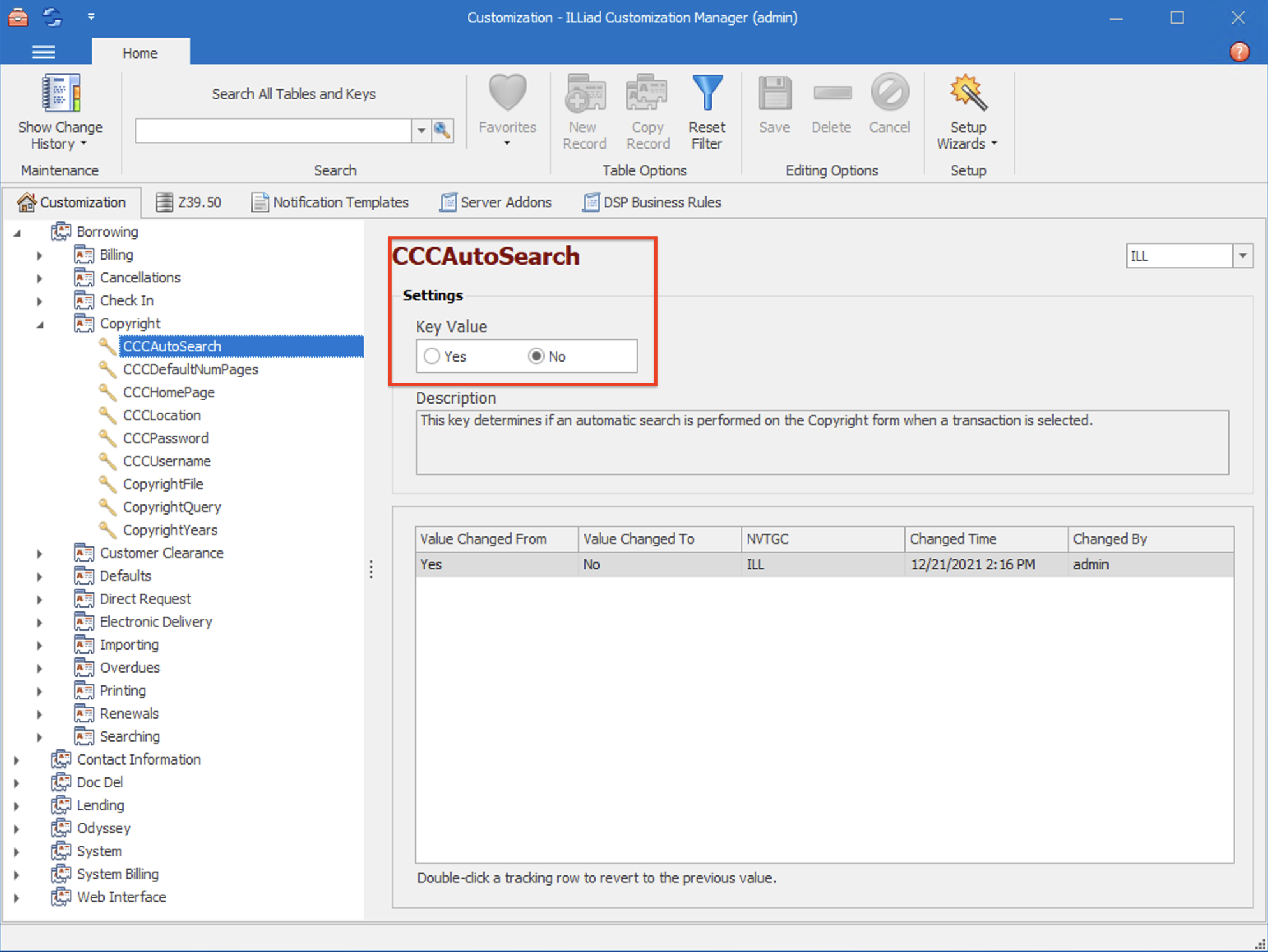
Task: Open the ILL NVTGC dropdown
Action: point(1243,255)
